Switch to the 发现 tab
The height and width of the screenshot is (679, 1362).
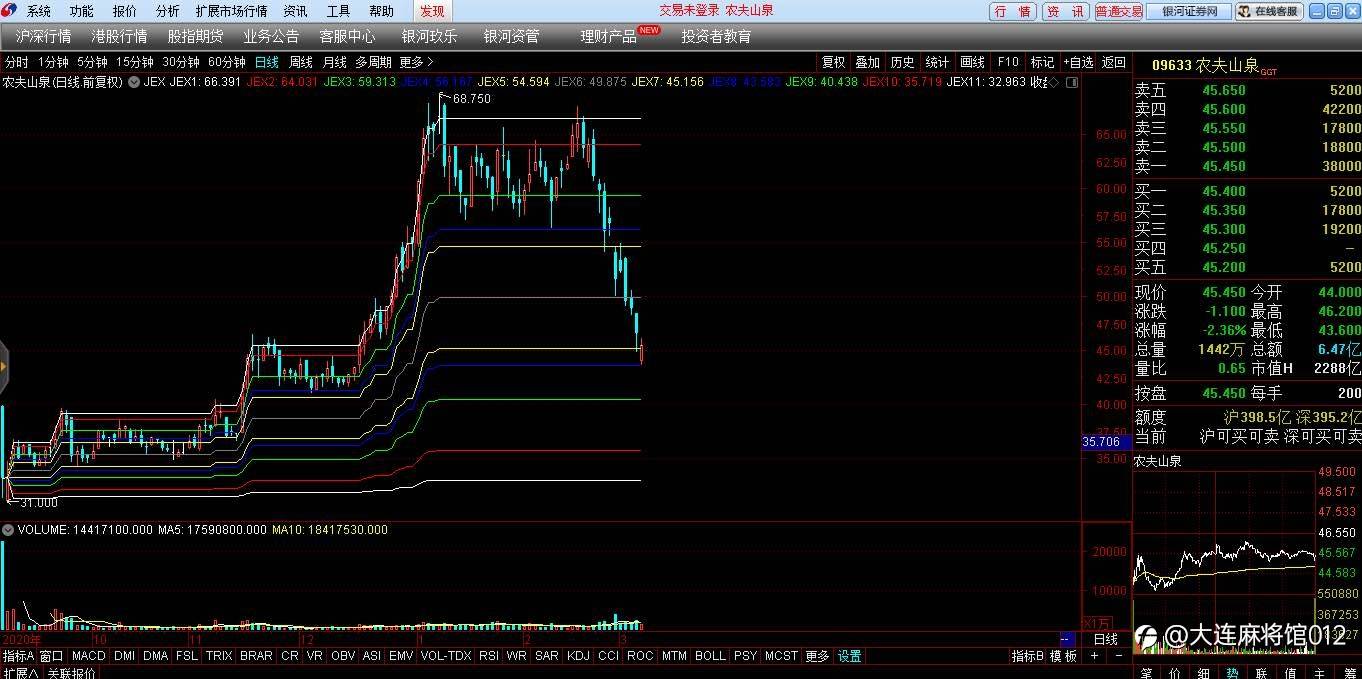coord(432,11)
